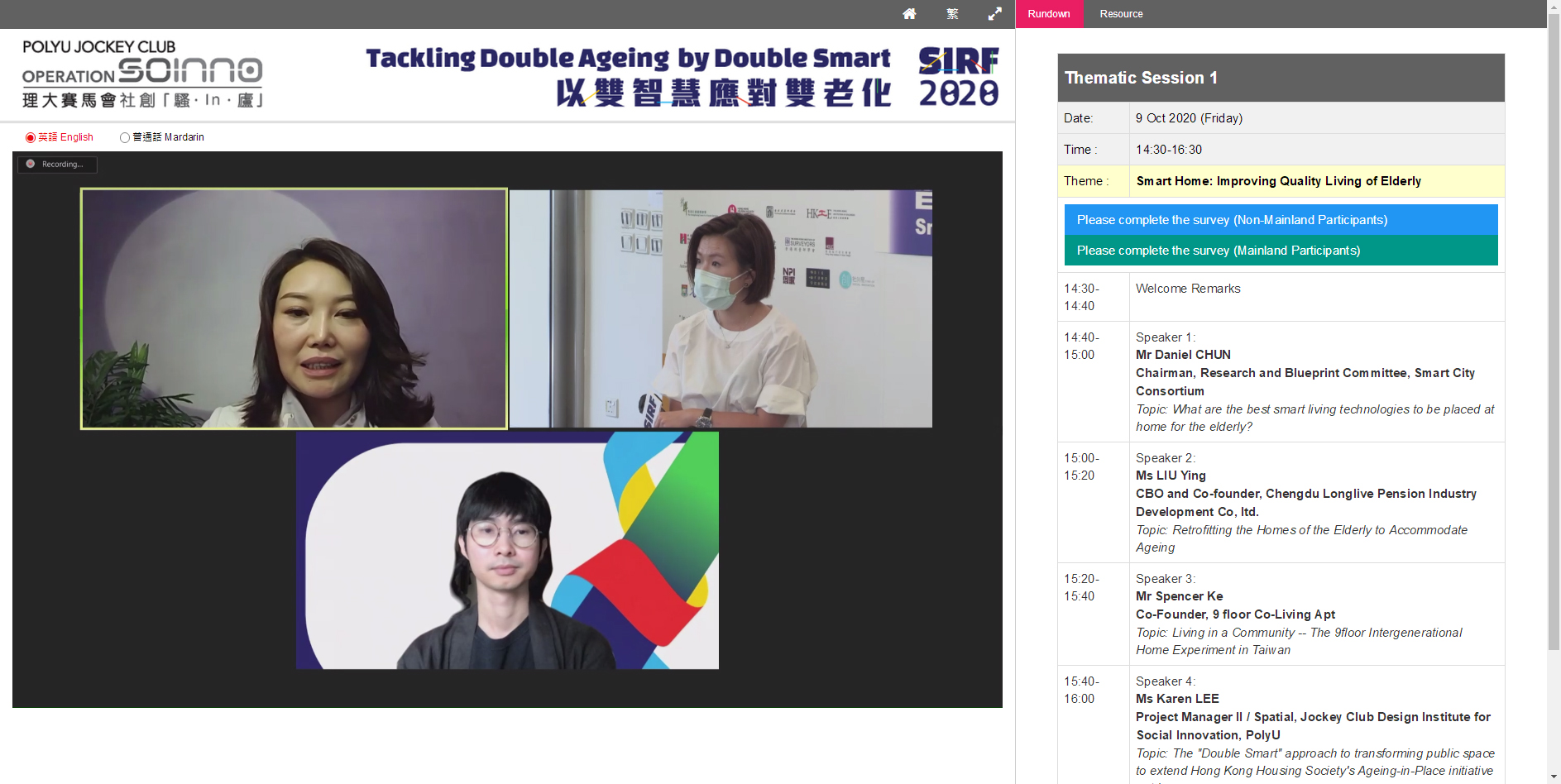Click speaker name Mr Daniel CHUN
The image size is (1561, 784).
1183,355
